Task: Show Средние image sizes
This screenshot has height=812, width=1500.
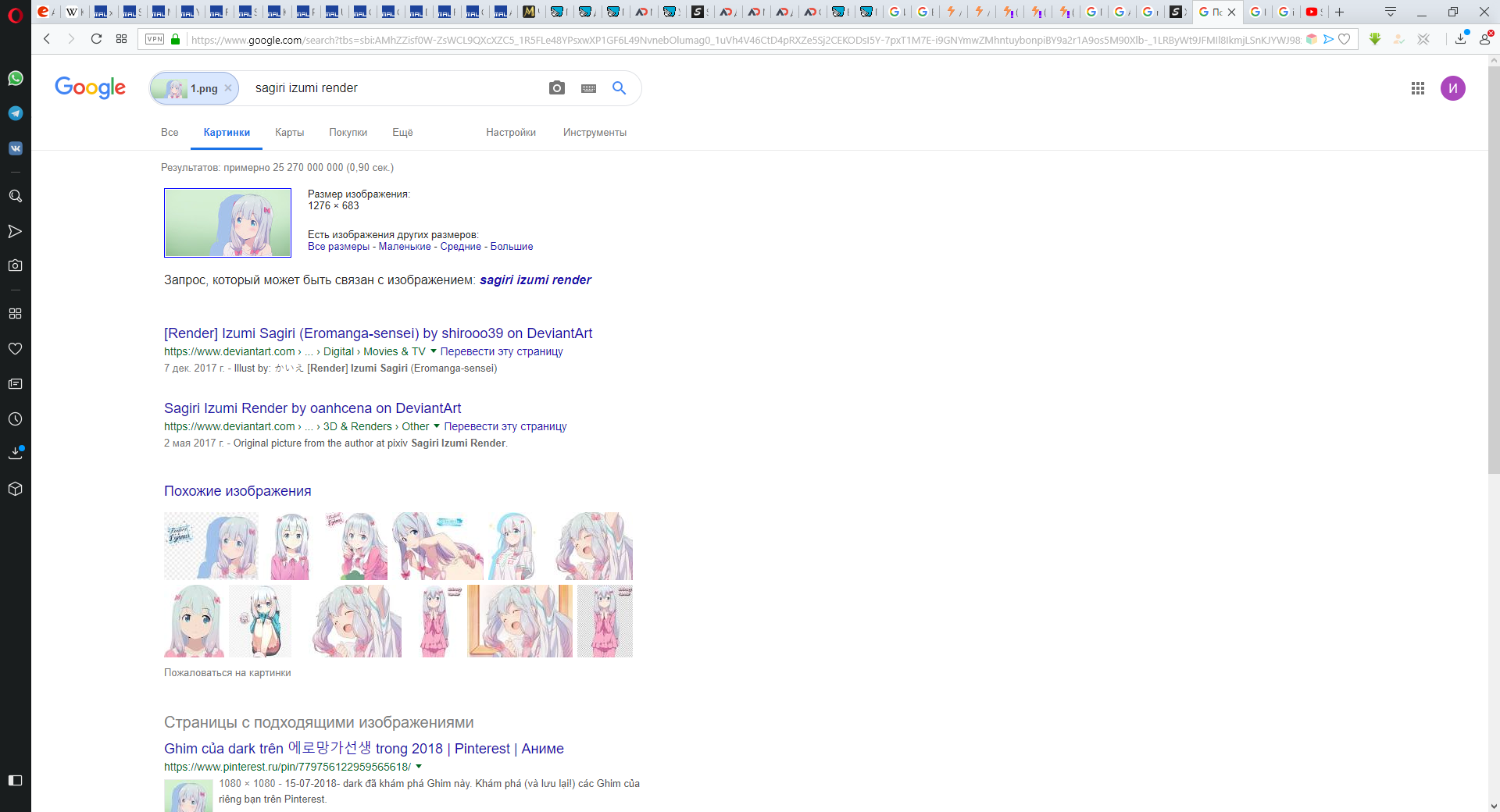Action: tap(461, 247)
